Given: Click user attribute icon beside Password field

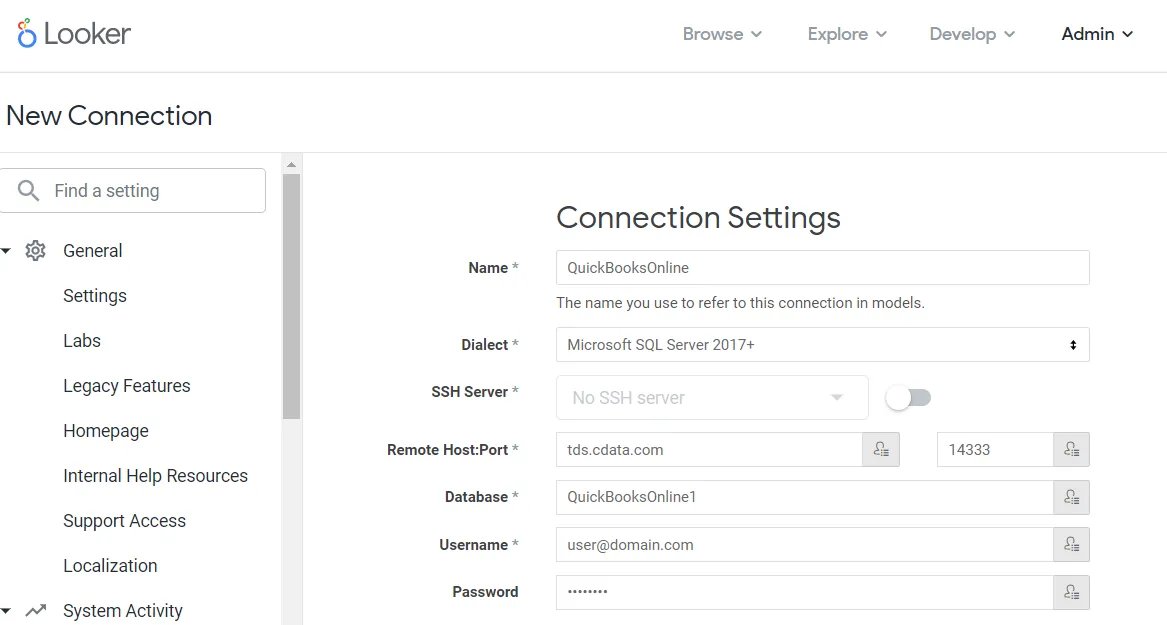Looking at the screenshot, I should coord(1071,592).
